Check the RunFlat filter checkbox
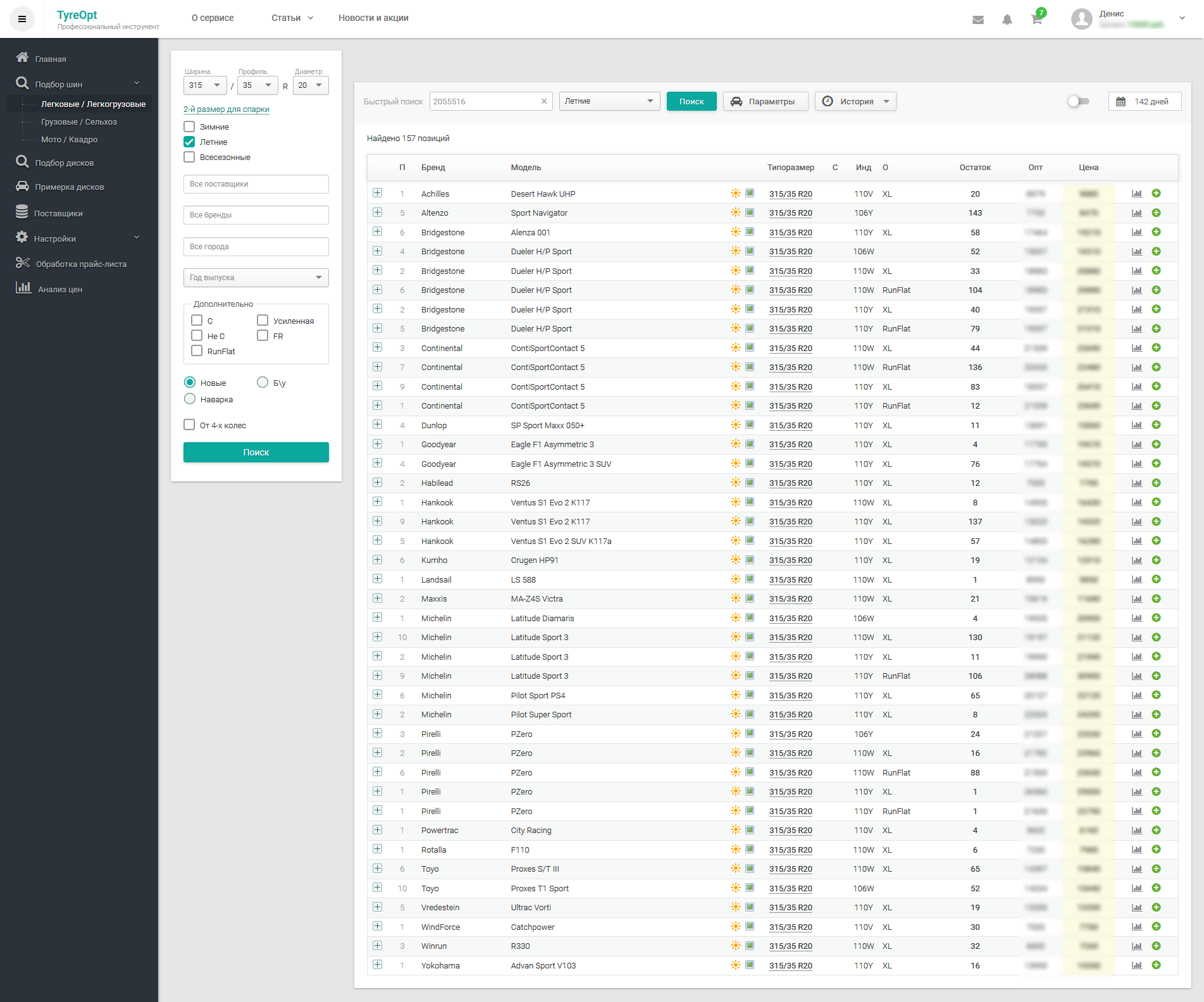Image resolution: width=1204 pixels, height=1002 pixels. click(197, 351)
